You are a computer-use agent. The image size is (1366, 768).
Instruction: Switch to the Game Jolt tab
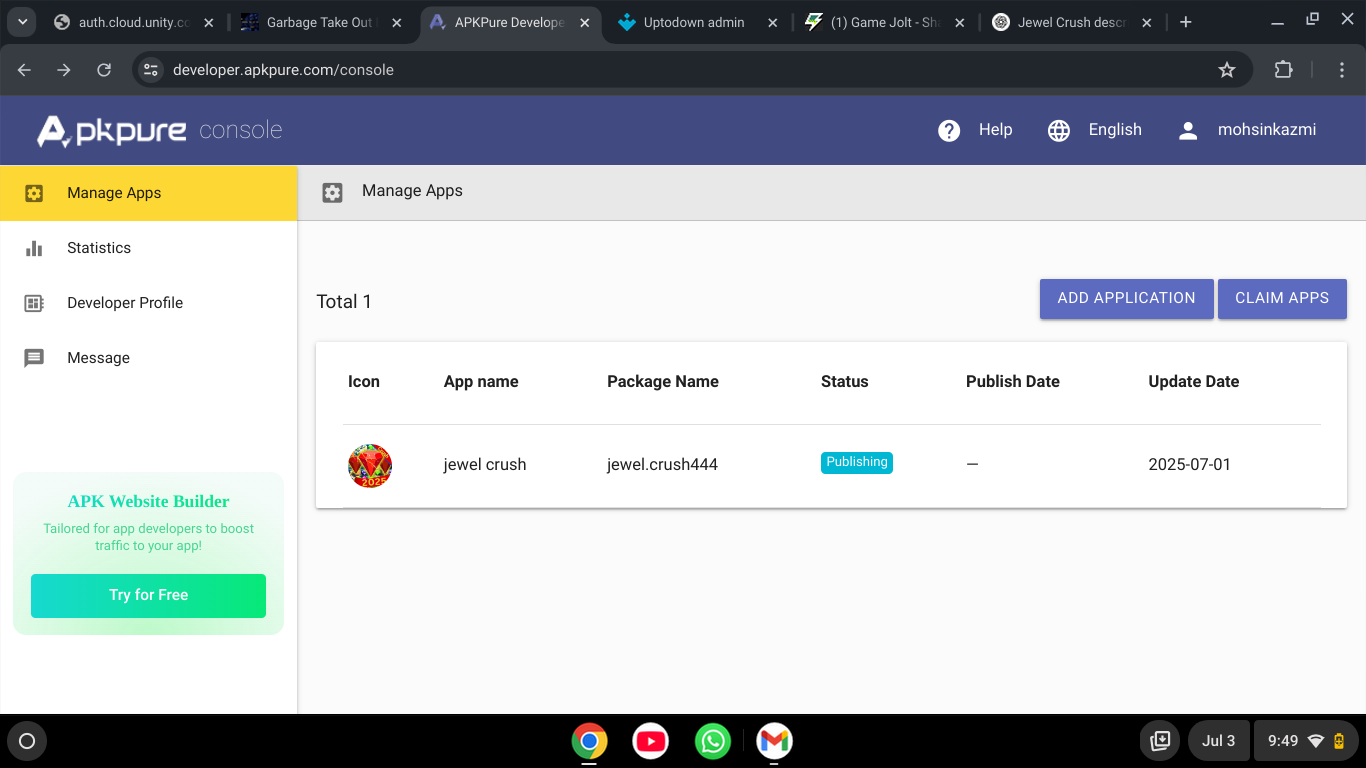pyautogui.click(x=885, y=22)
